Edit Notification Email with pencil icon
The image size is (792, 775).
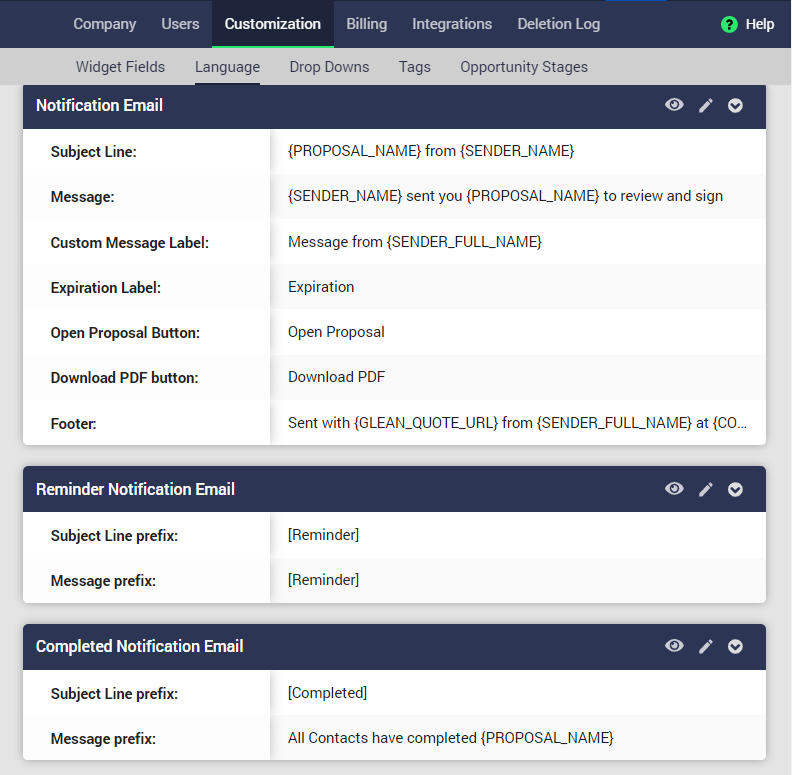(706, 105)
